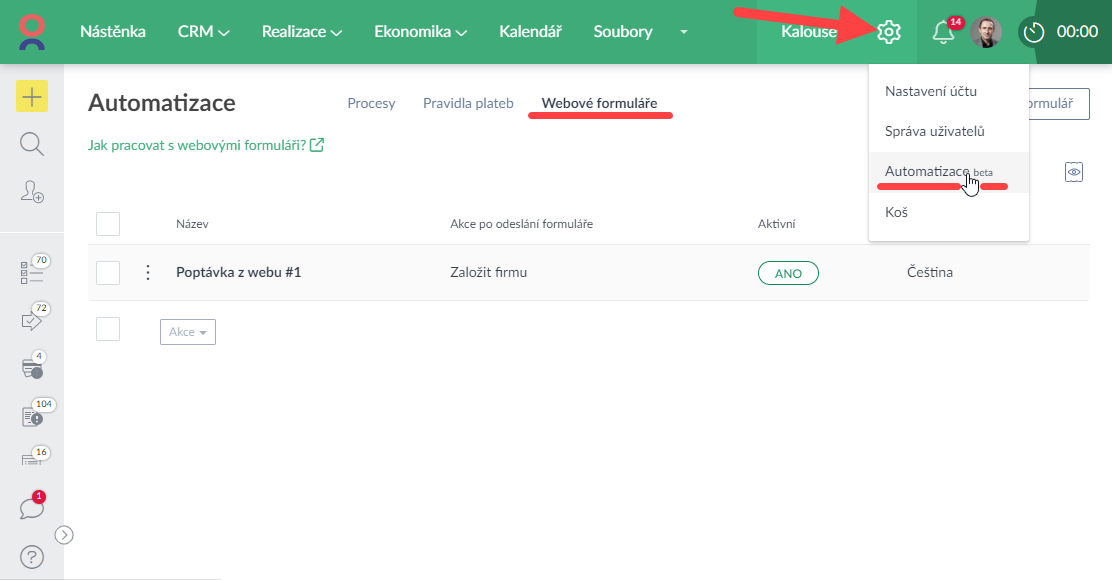
Task: Toggle the active ANO status badge
Action: [788, 273]
